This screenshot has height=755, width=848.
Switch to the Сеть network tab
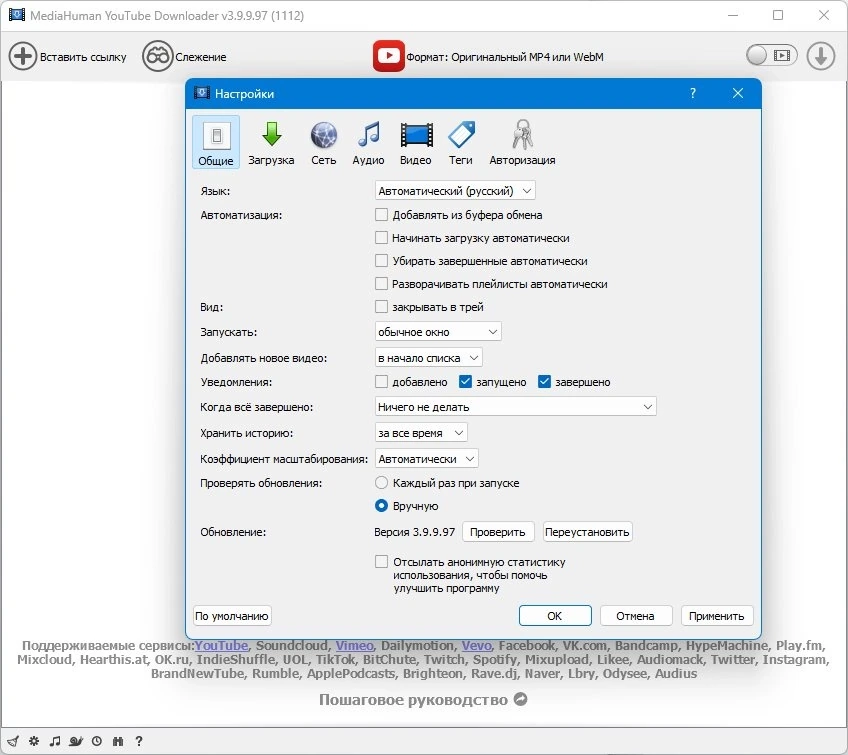click(x=323, y=143)
